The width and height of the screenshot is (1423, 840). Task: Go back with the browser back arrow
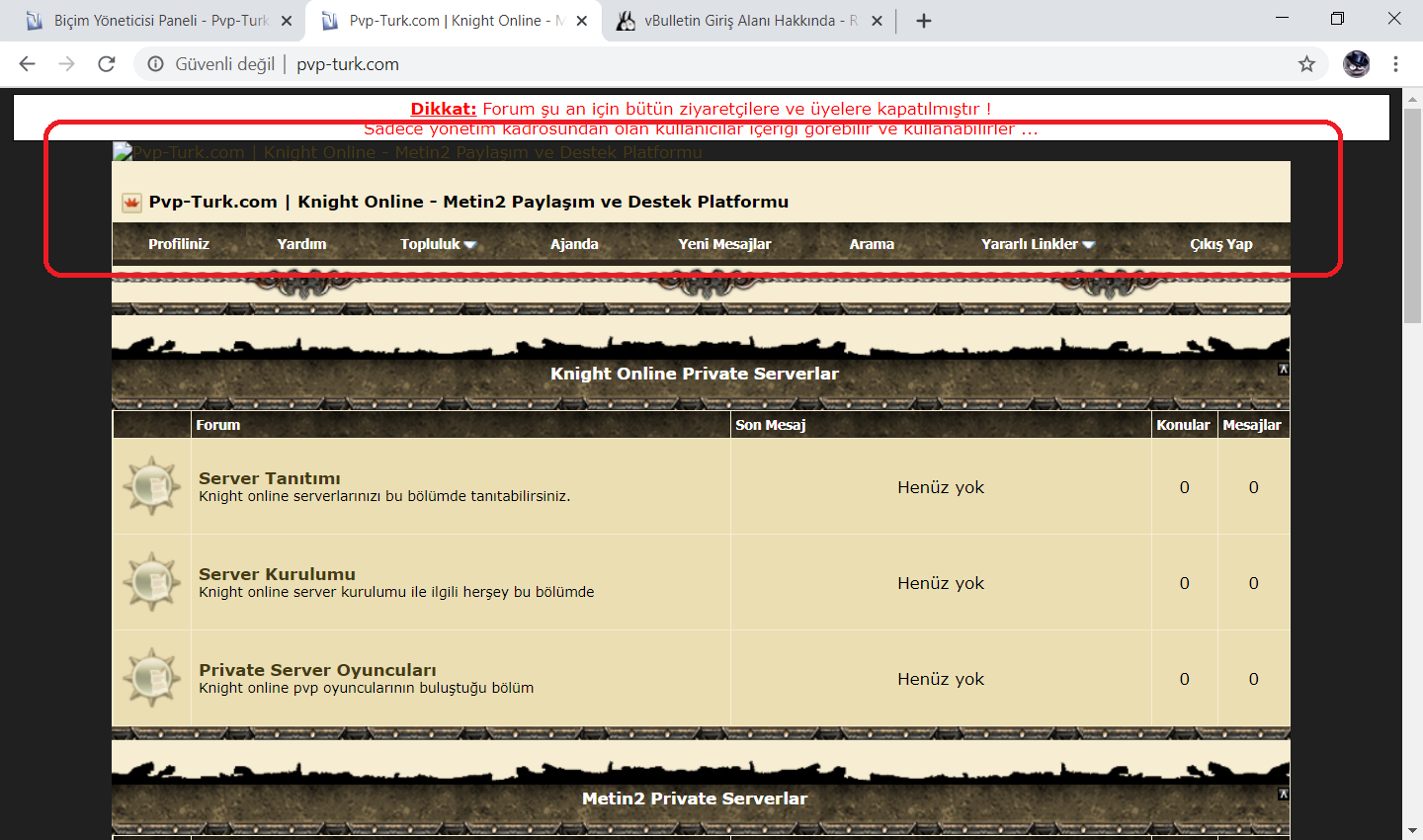click(x=27, y=64)
